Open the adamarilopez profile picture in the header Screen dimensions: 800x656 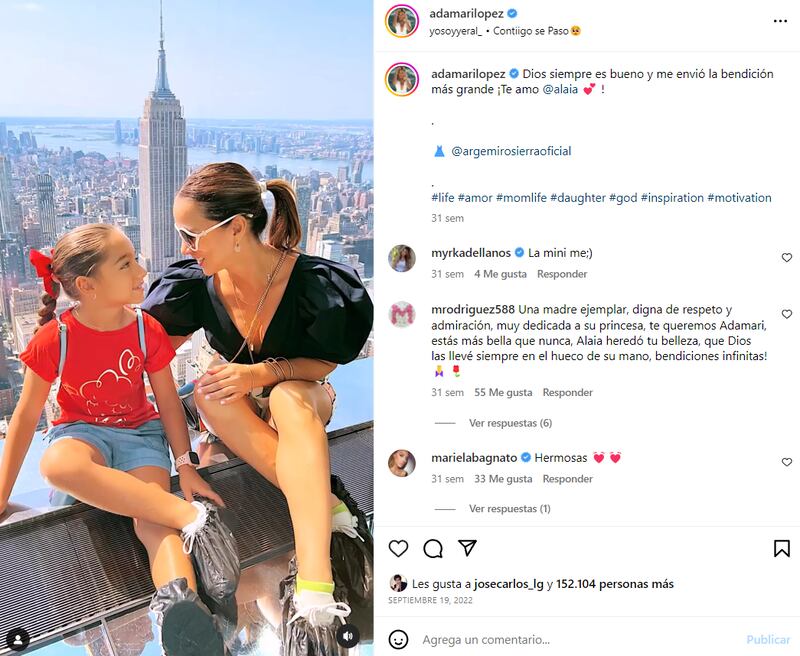point(402,21)
